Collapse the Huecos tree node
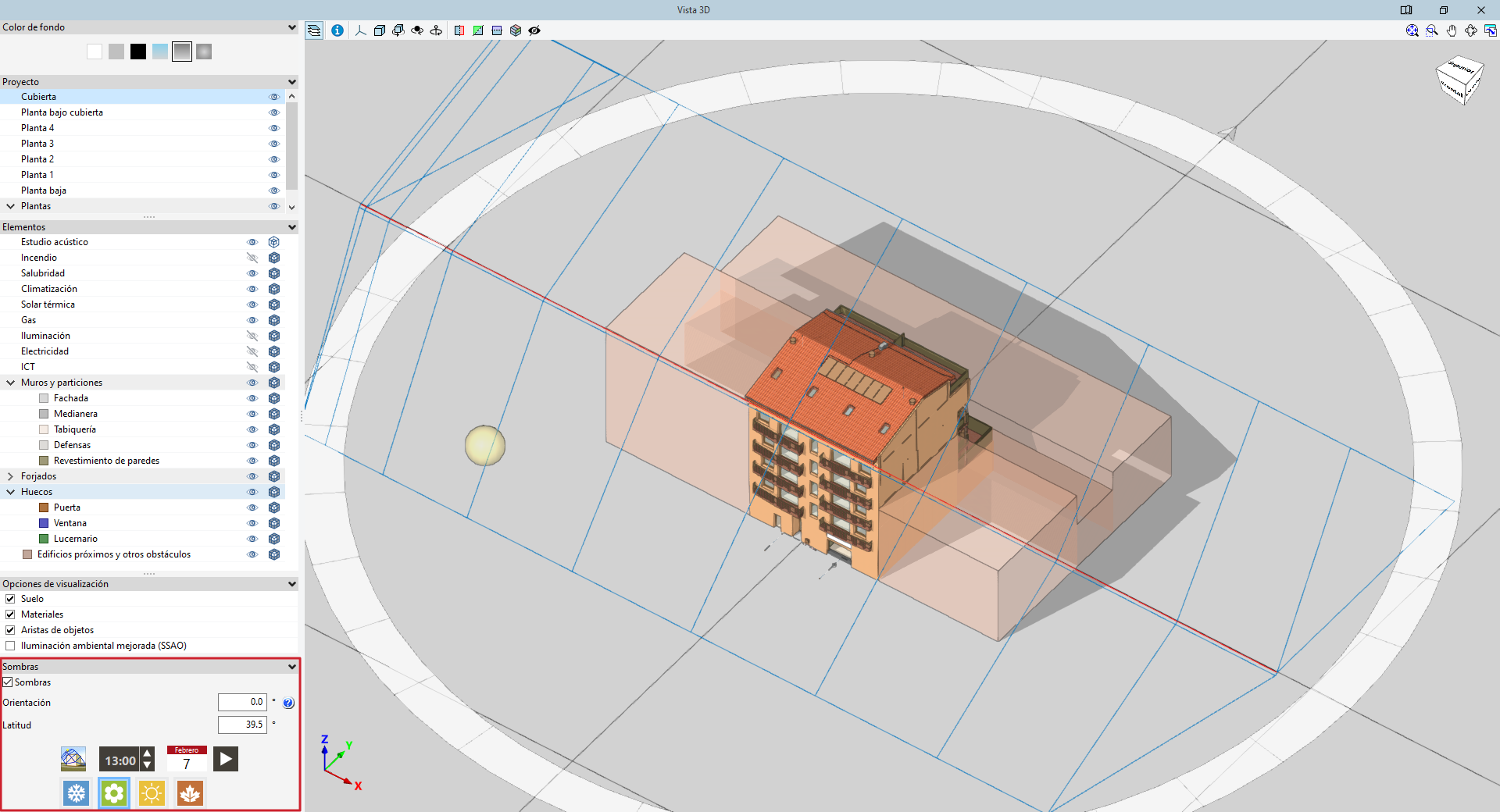 [x=10, y=492]
